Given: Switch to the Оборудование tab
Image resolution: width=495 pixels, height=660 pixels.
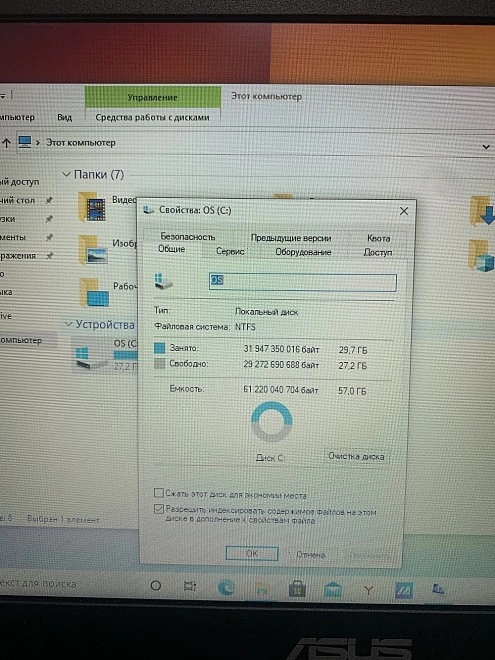Looking at the screenshot, I should click(x=303, y=252).
